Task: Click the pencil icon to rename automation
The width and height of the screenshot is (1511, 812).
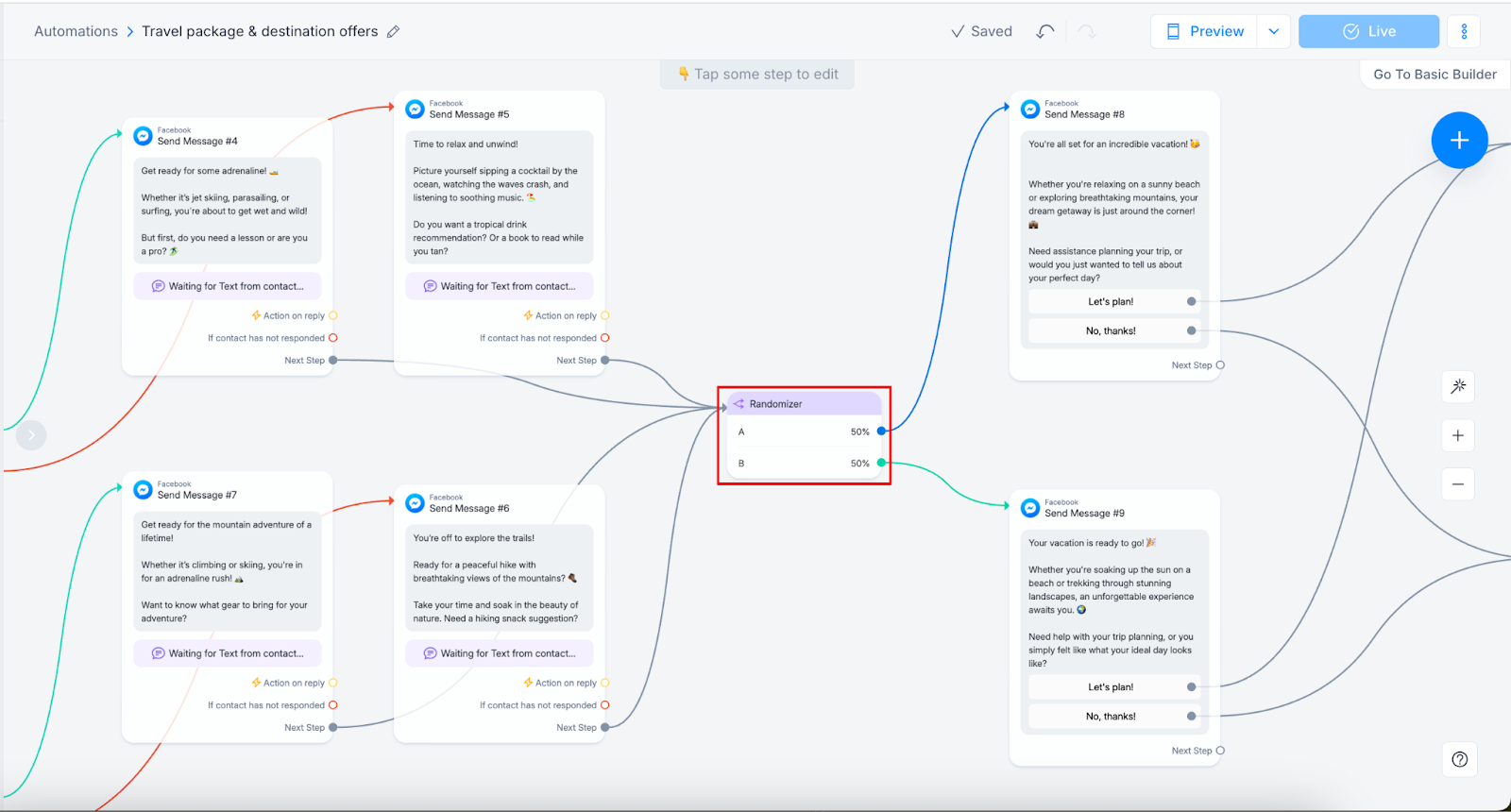Action: [x=394, y=31]
